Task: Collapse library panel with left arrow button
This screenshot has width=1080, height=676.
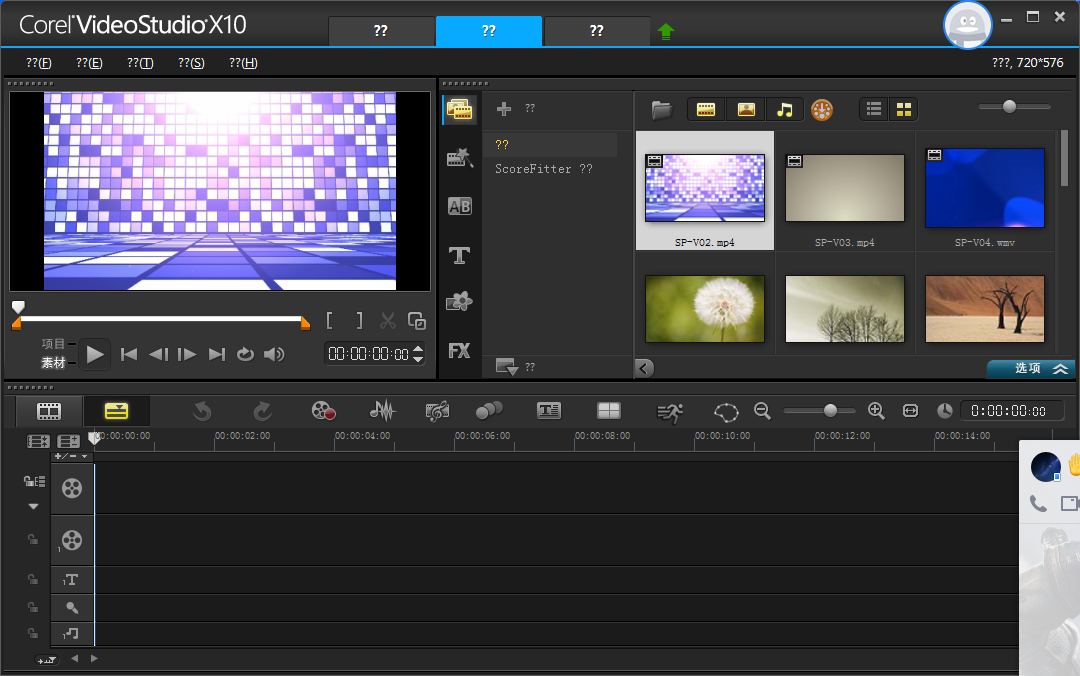Action: pyautogui.click(x=644, y=368)
